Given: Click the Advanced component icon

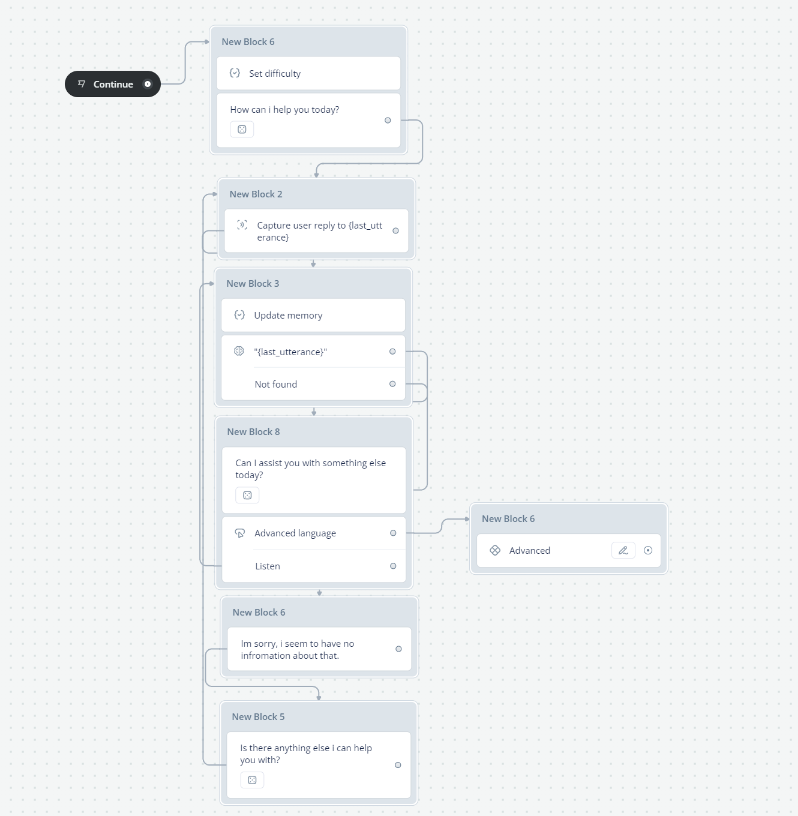Looking at the screenshot, I should point(495,550).
